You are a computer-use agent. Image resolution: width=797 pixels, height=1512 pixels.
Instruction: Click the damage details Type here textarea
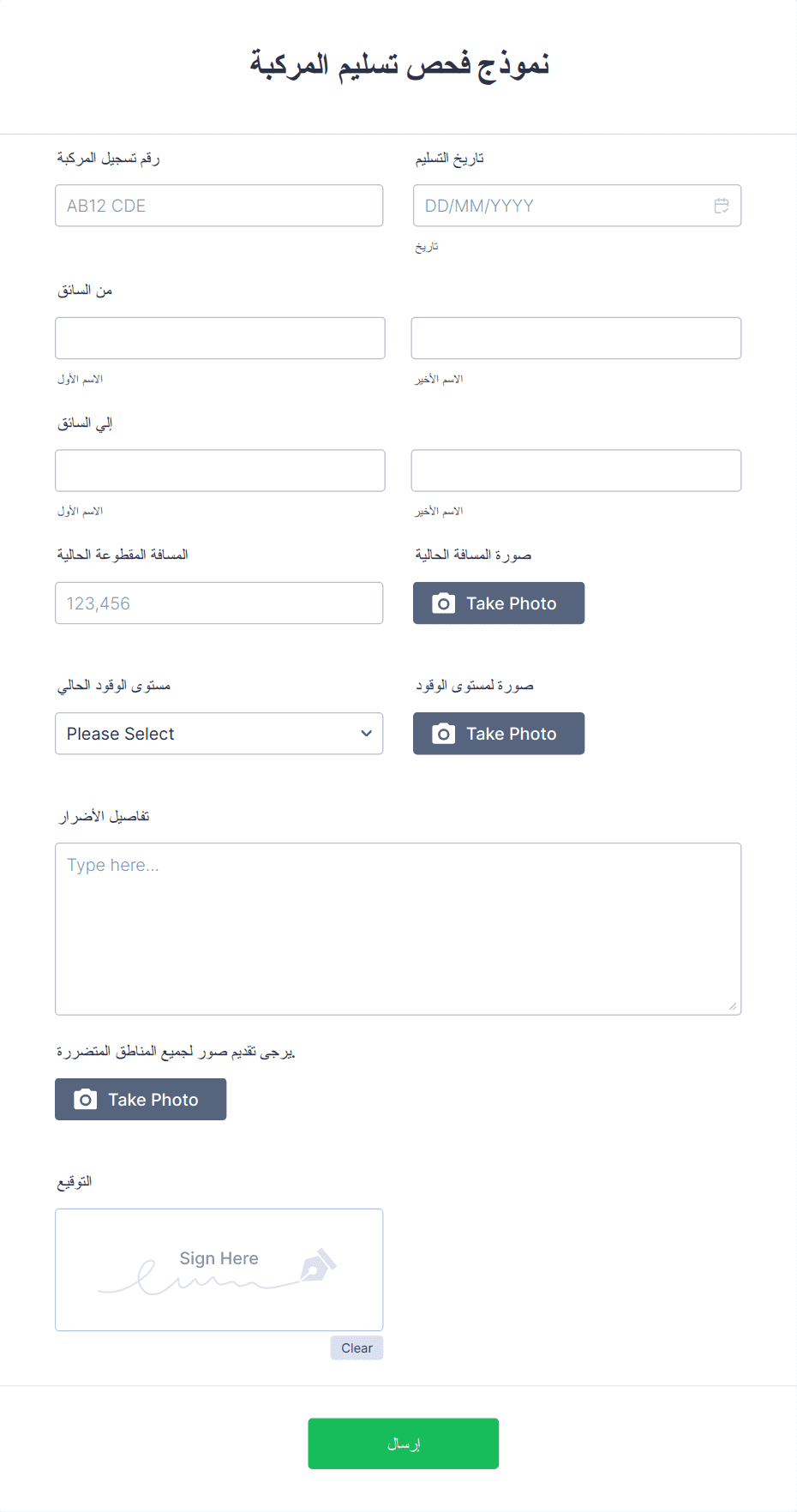pos(398,929)
